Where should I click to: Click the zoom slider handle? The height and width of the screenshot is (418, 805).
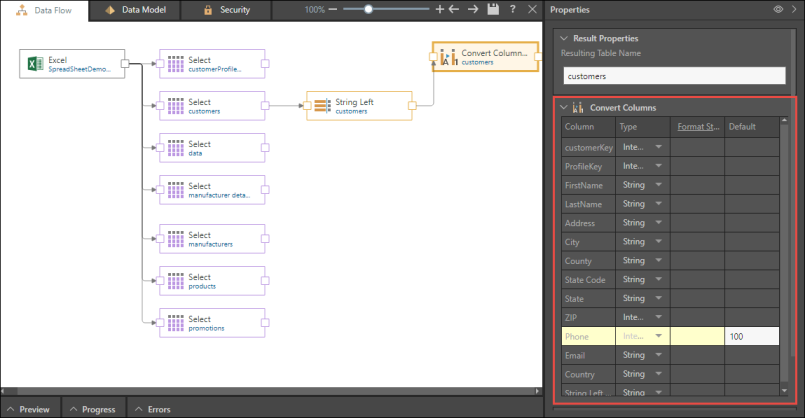pos(369,9)
